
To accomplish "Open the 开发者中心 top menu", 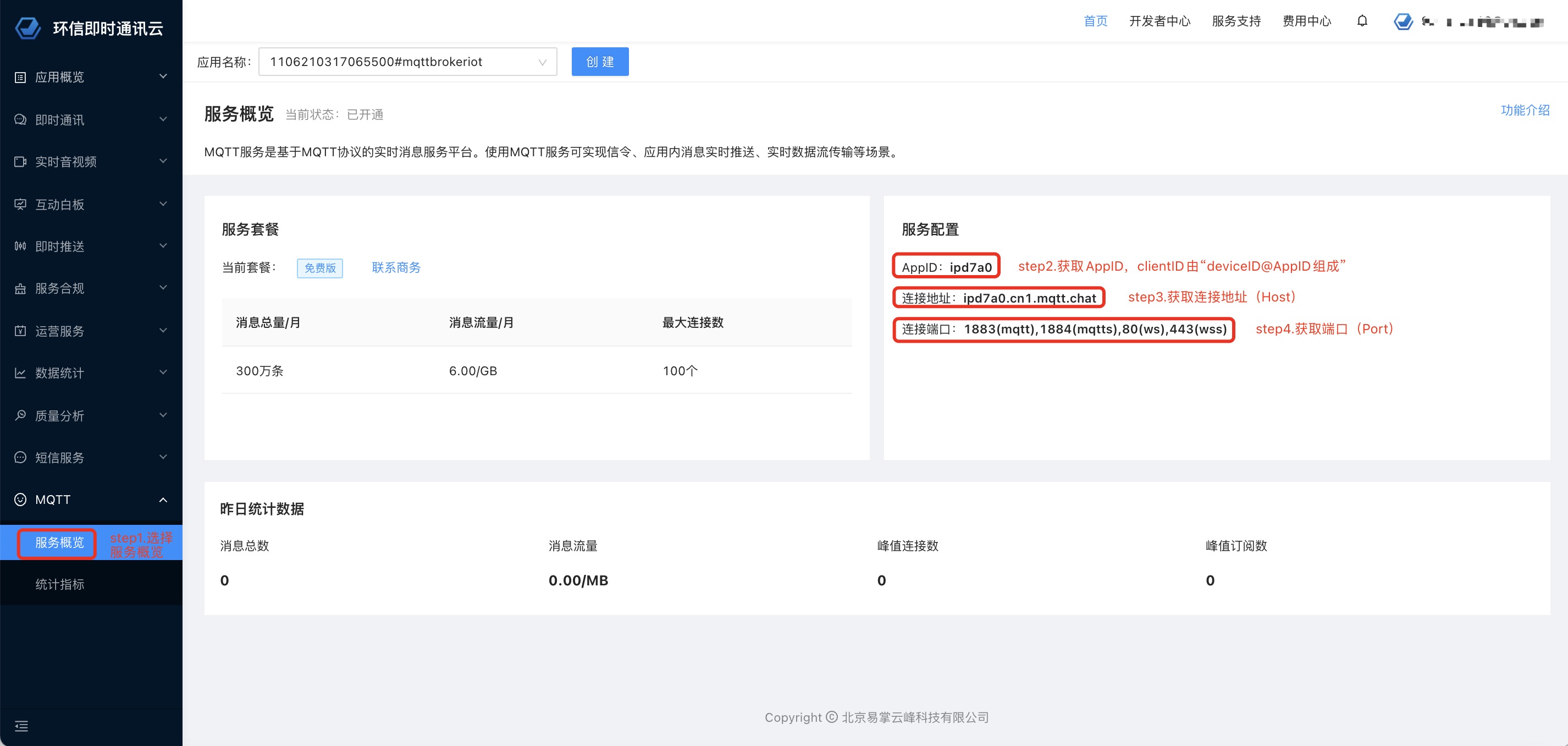I will coord(1159,21).
